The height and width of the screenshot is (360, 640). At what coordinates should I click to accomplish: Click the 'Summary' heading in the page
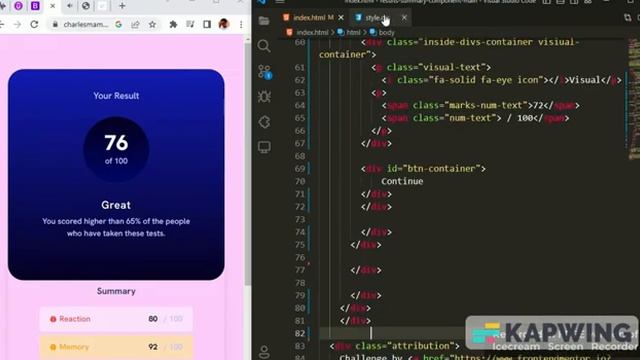pos(116,291)
